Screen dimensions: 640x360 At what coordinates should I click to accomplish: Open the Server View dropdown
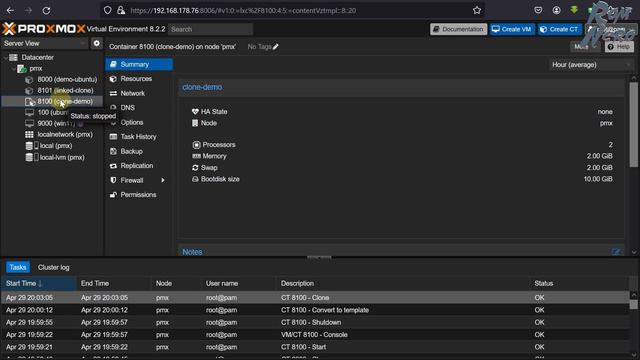[44, 43]
